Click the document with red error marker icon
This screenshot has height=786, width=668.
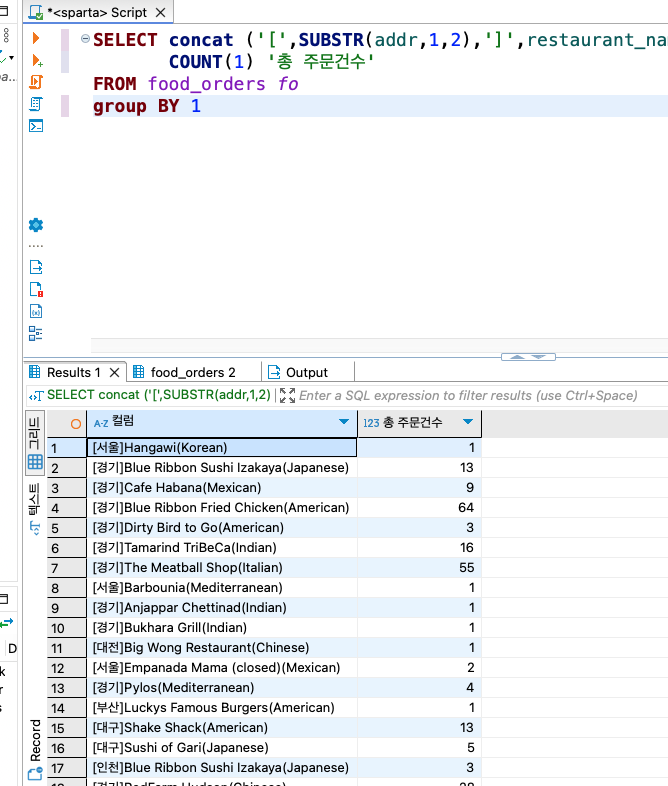pyautogui.click(x=36, y=289)
